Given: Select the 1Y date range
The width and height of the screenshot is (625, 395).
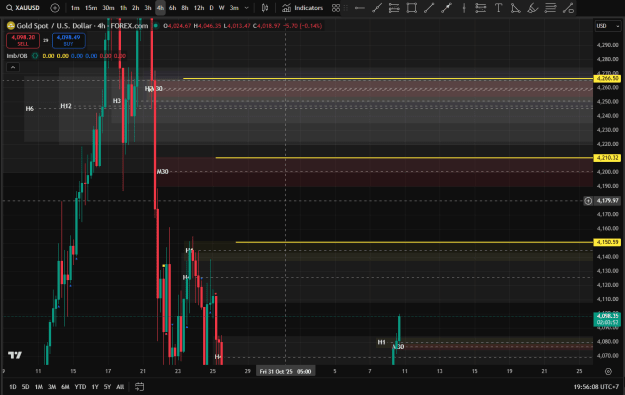Looking at the screenshot, I should pos(95,387).
